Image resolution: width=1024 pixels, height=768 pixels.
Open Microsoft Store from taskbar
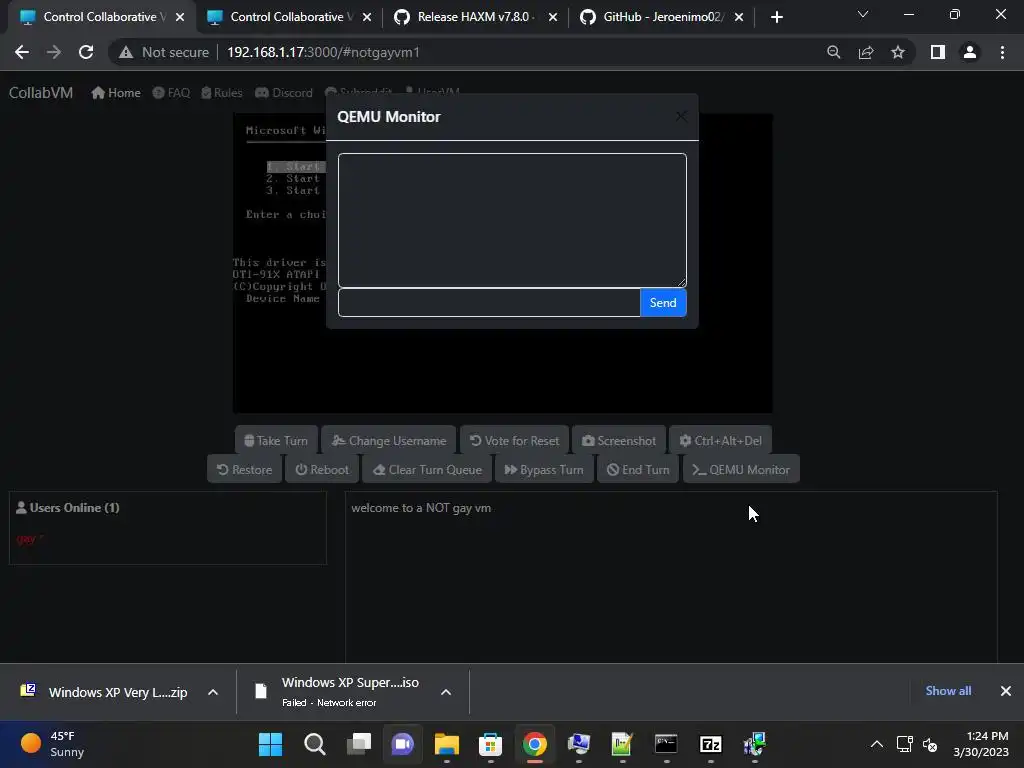point(490,744)
